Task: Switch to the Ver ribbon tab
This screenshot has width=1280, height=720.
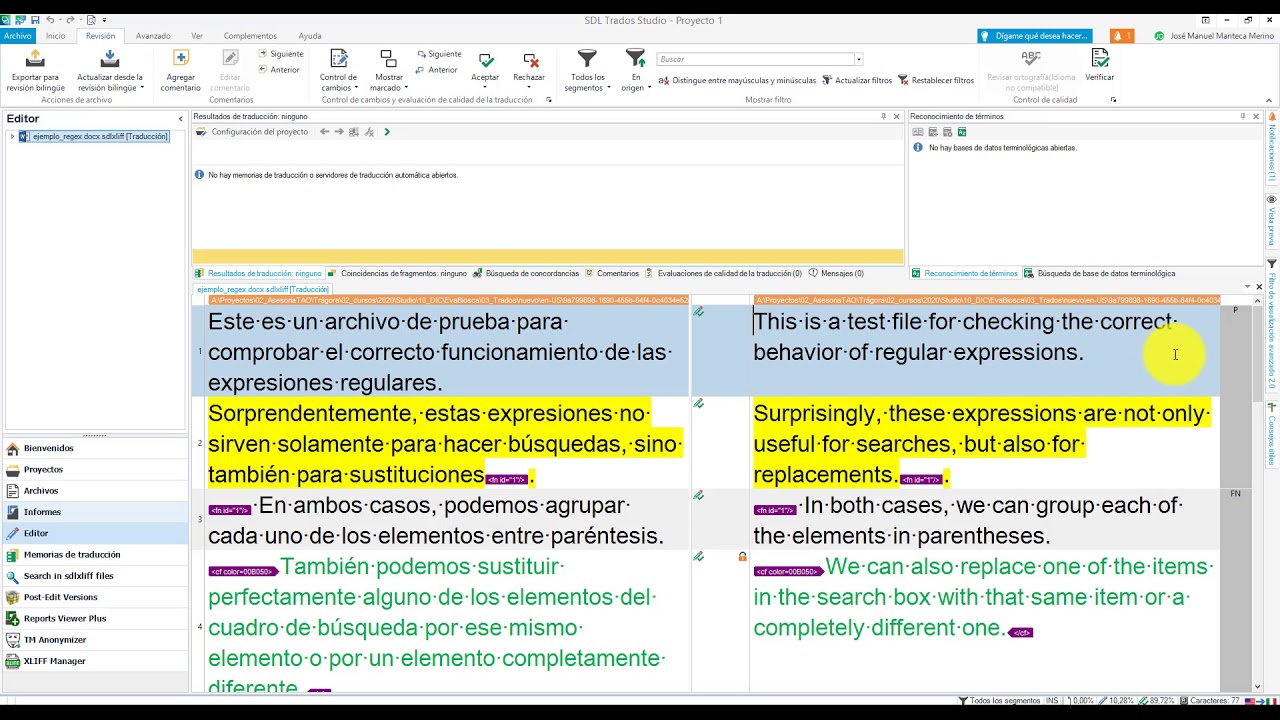Action: click(x=197, y=36)
